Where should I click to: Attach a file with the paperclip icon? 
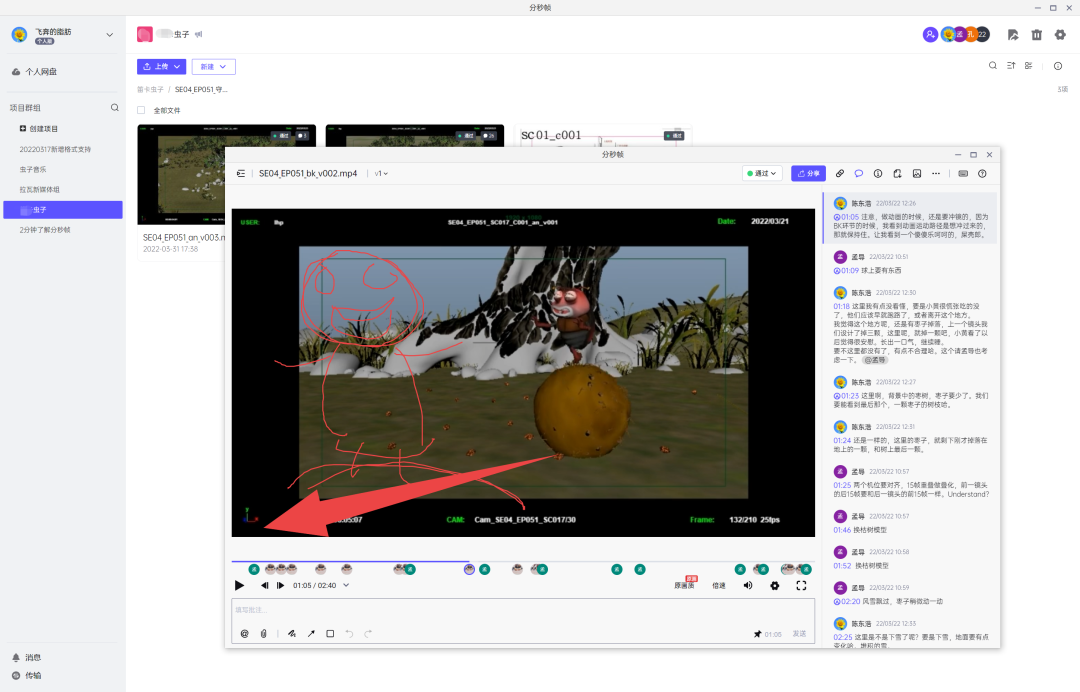pyautogui.click(x=263, y=633)
